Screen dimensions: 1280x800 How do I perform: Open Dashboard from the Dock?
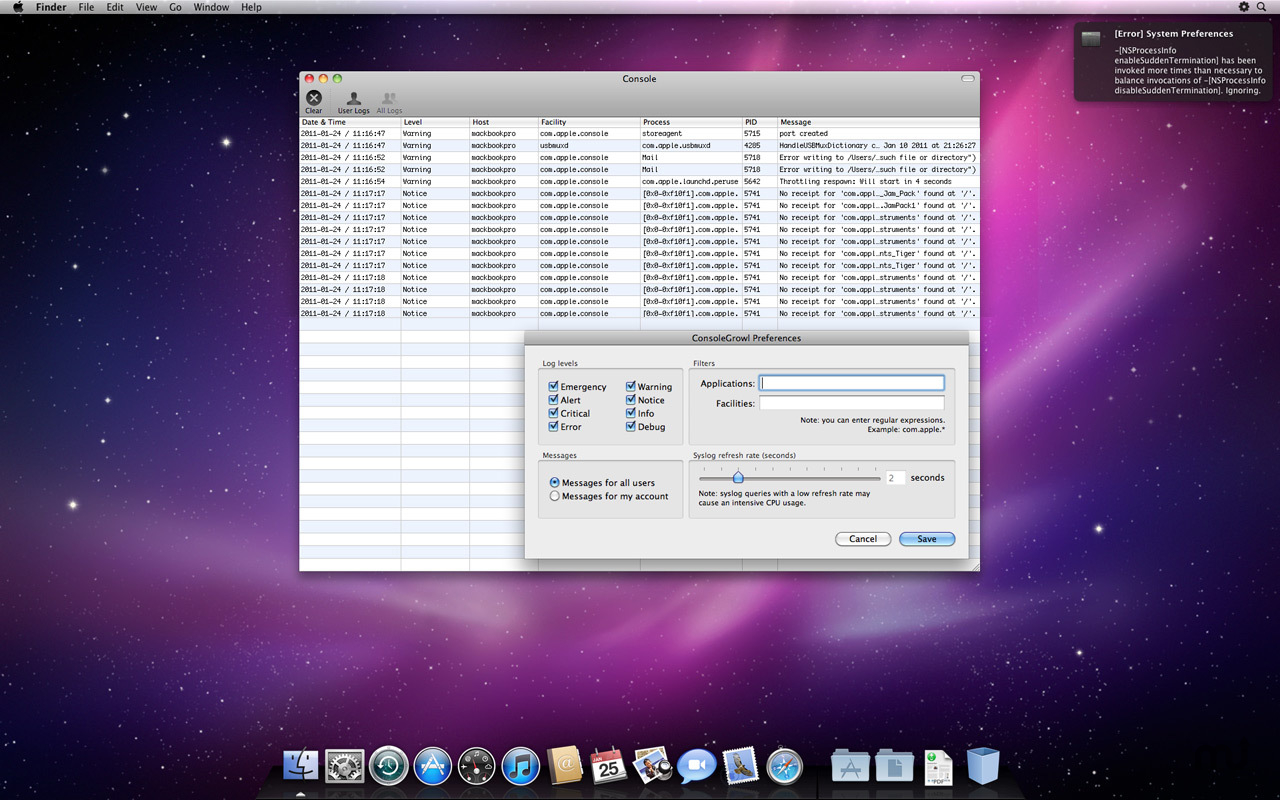coord(477,767)
